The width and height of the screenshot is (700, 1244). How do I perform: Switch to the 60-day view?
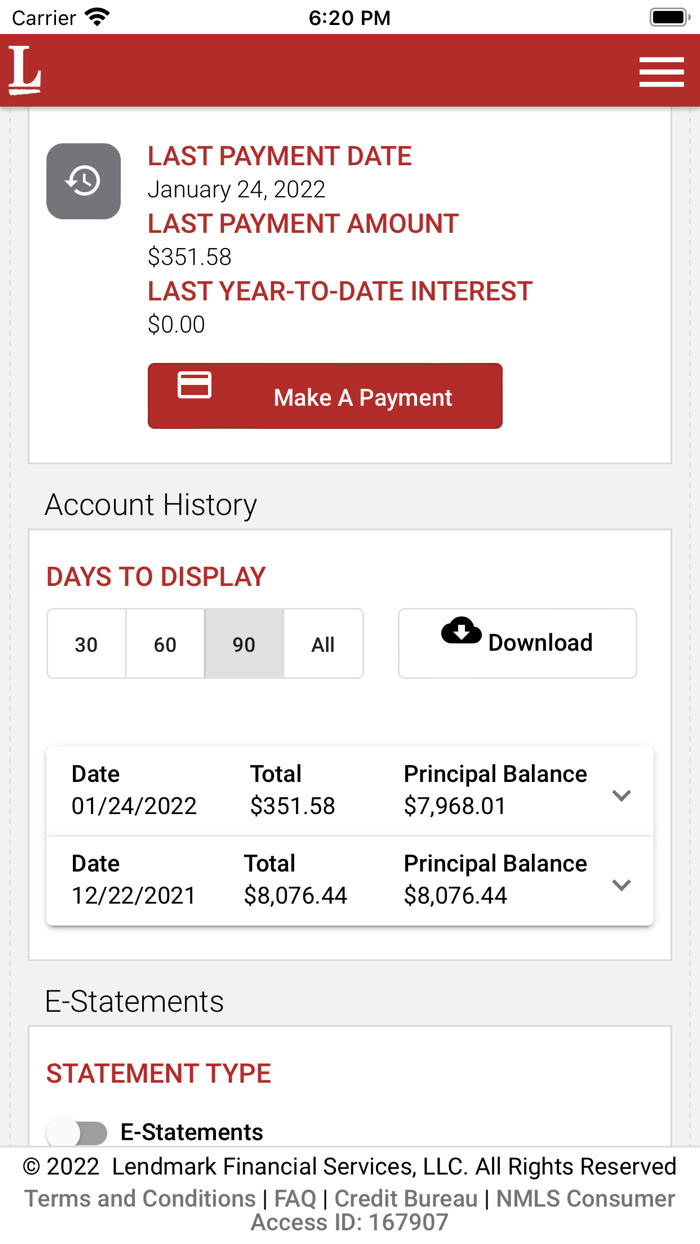pos(164,644)
